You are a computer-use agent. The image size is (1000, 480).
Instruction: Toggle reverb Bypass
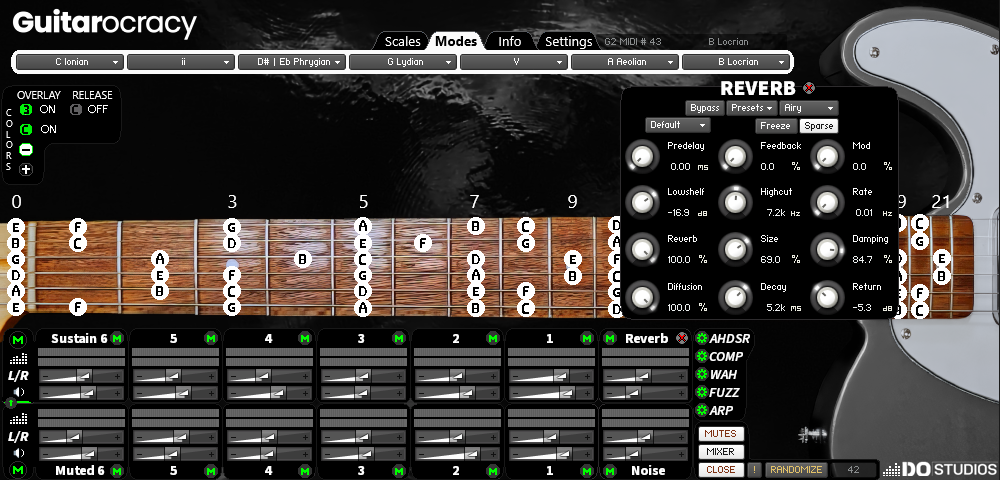coord(705,108)
